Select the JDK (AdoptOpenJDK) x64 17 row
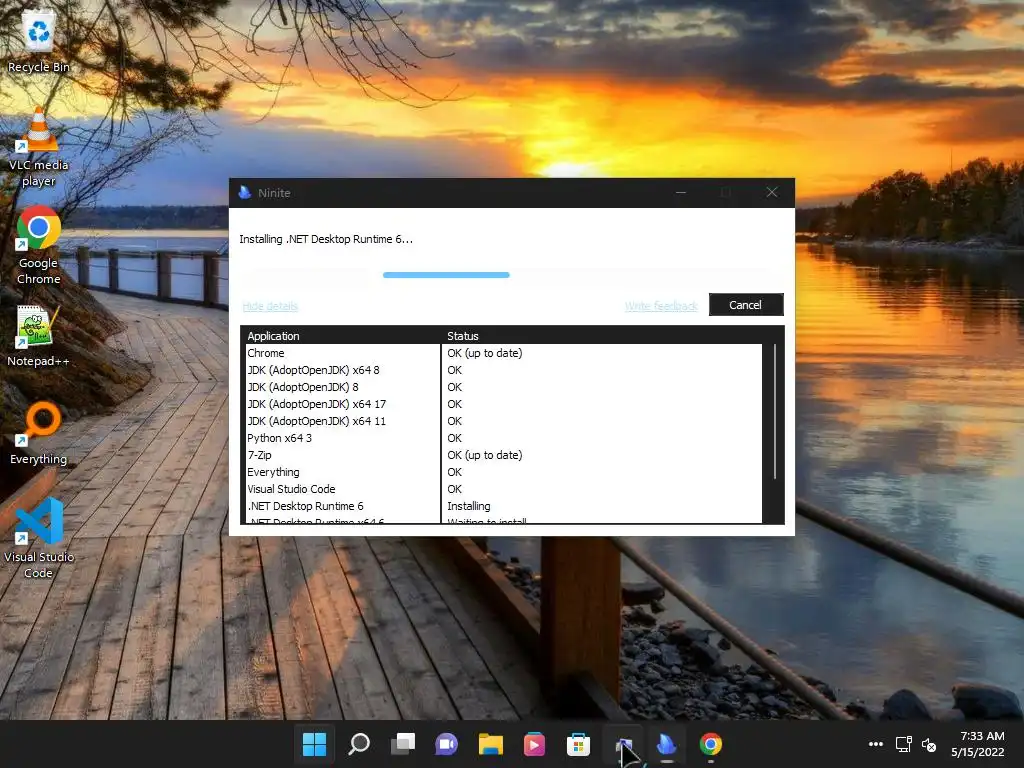 504,404
